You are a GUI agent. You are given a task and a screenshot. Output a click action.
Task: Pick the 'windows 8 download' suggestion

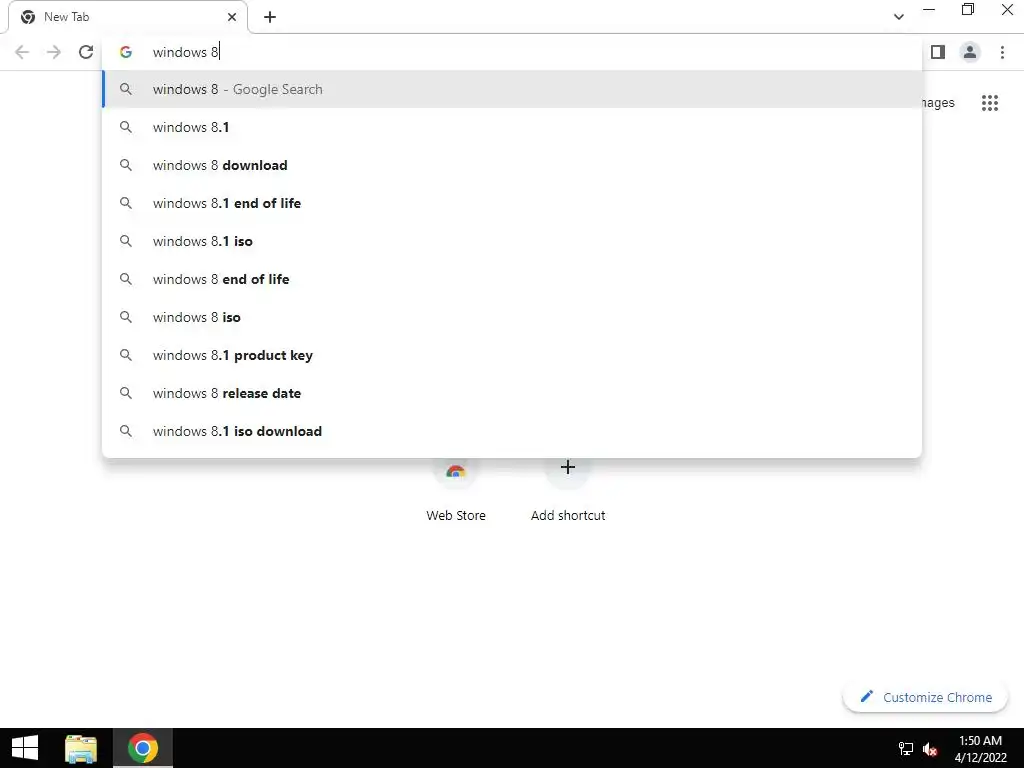click(512, 165)
